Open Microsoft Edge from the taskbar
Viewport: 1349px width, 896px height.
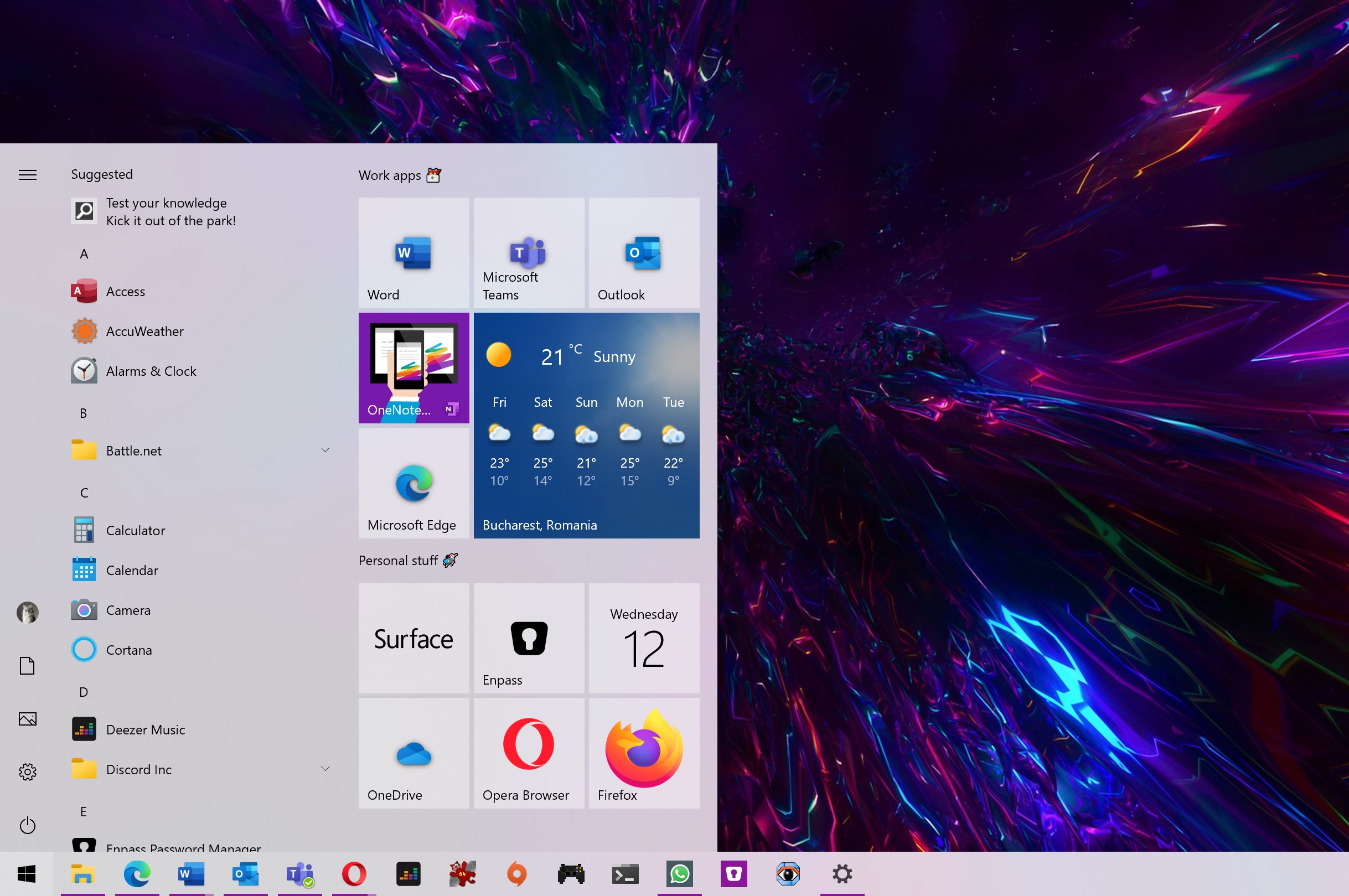click(x=137, y=874)
